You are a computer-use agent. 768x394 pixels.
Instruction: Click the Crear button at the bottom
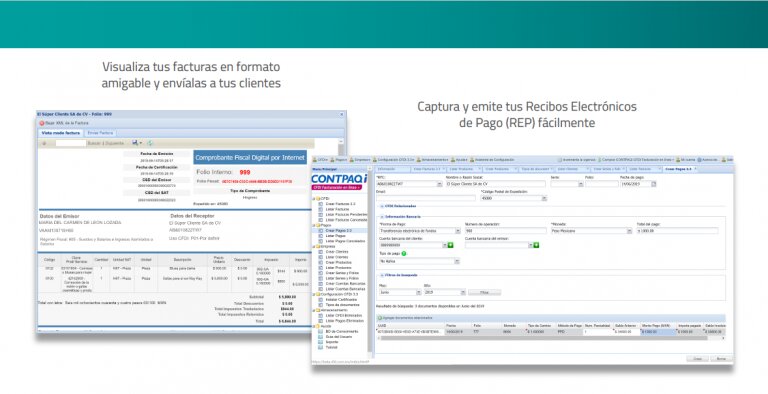point(697,359)
